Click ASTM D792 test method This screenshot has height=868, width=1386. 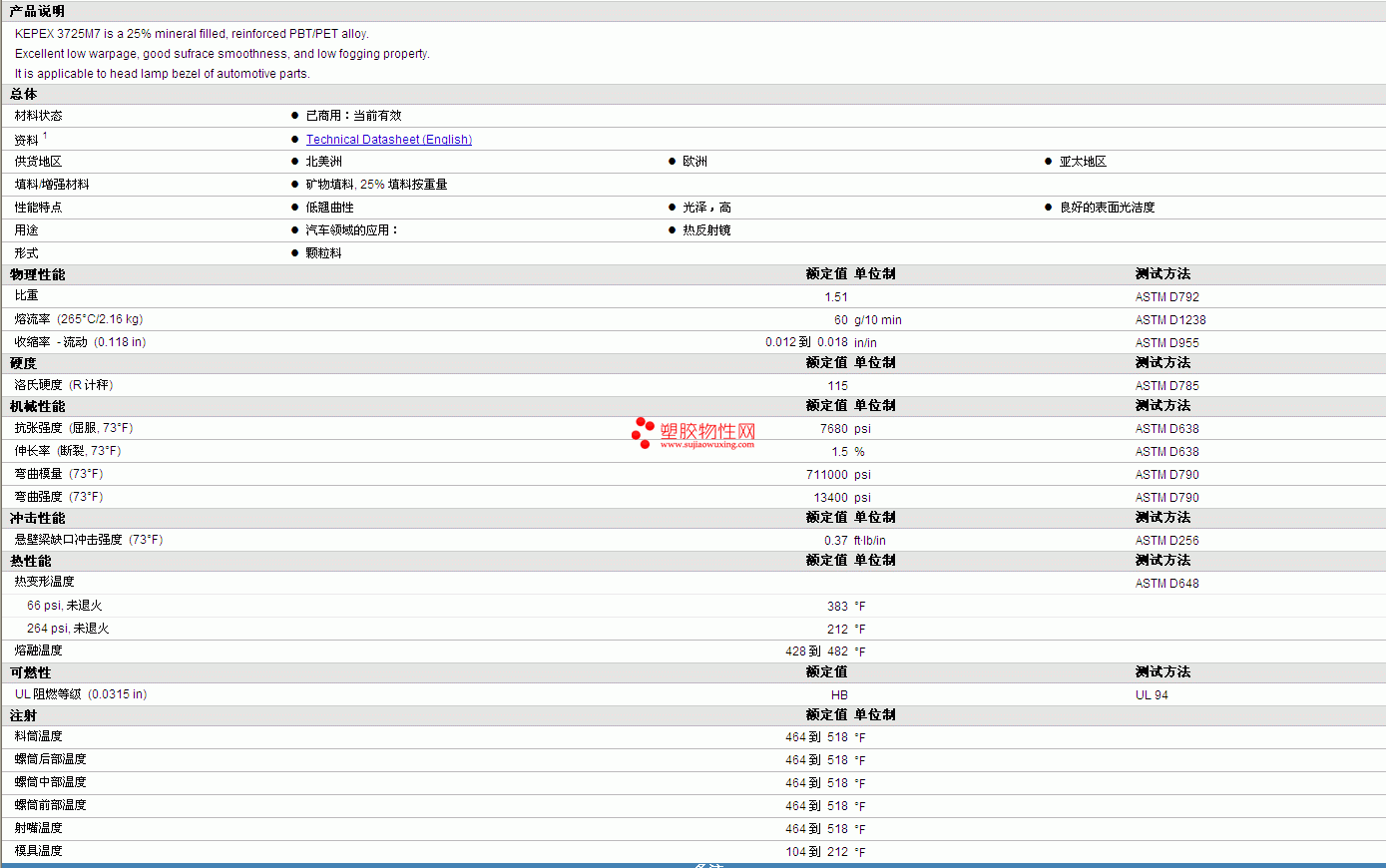tap(1167, 297)
